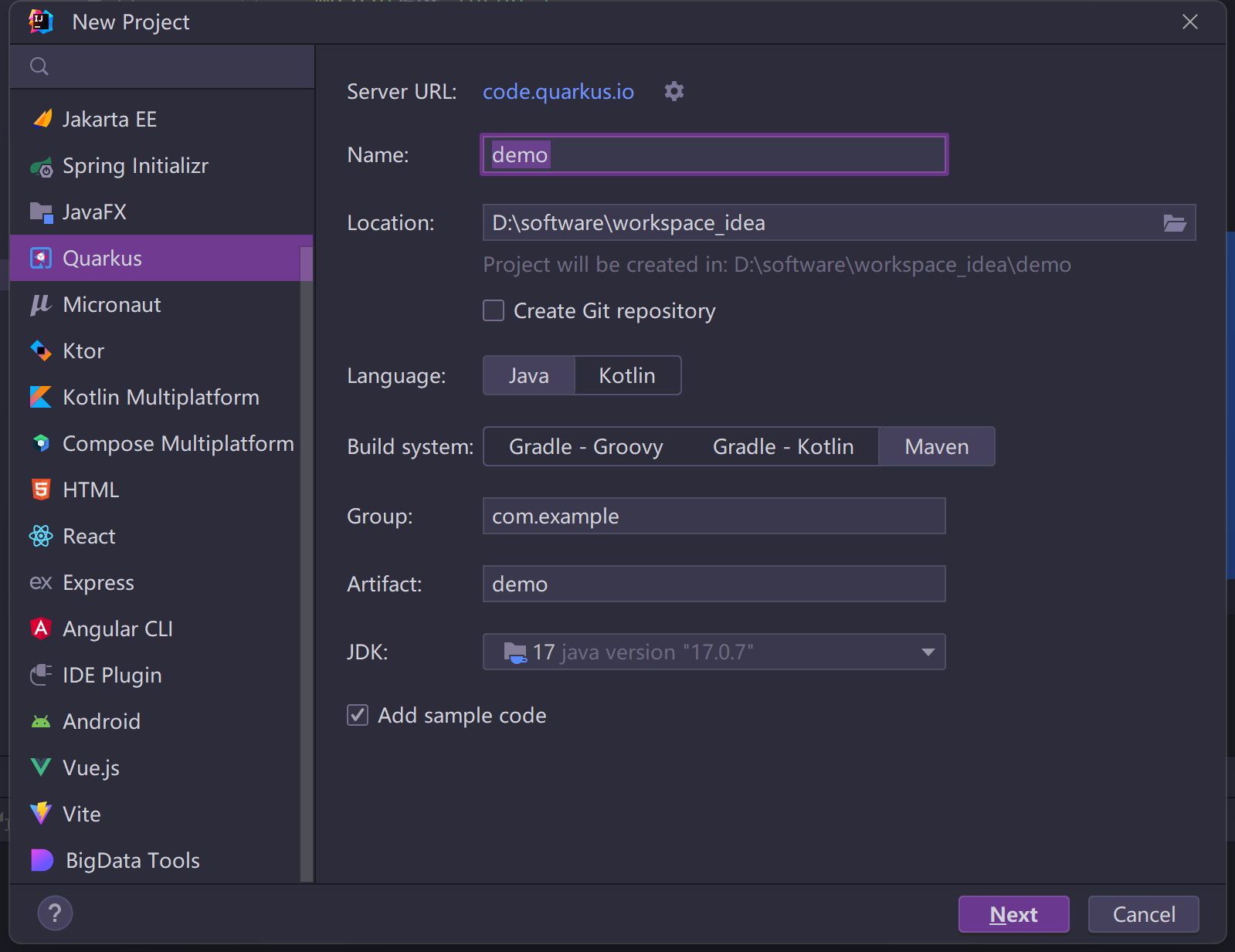Image resolution: width=1235 pixels, height=952 pixels.
Task: Click the Vite lightning icon
Action: 41,813
